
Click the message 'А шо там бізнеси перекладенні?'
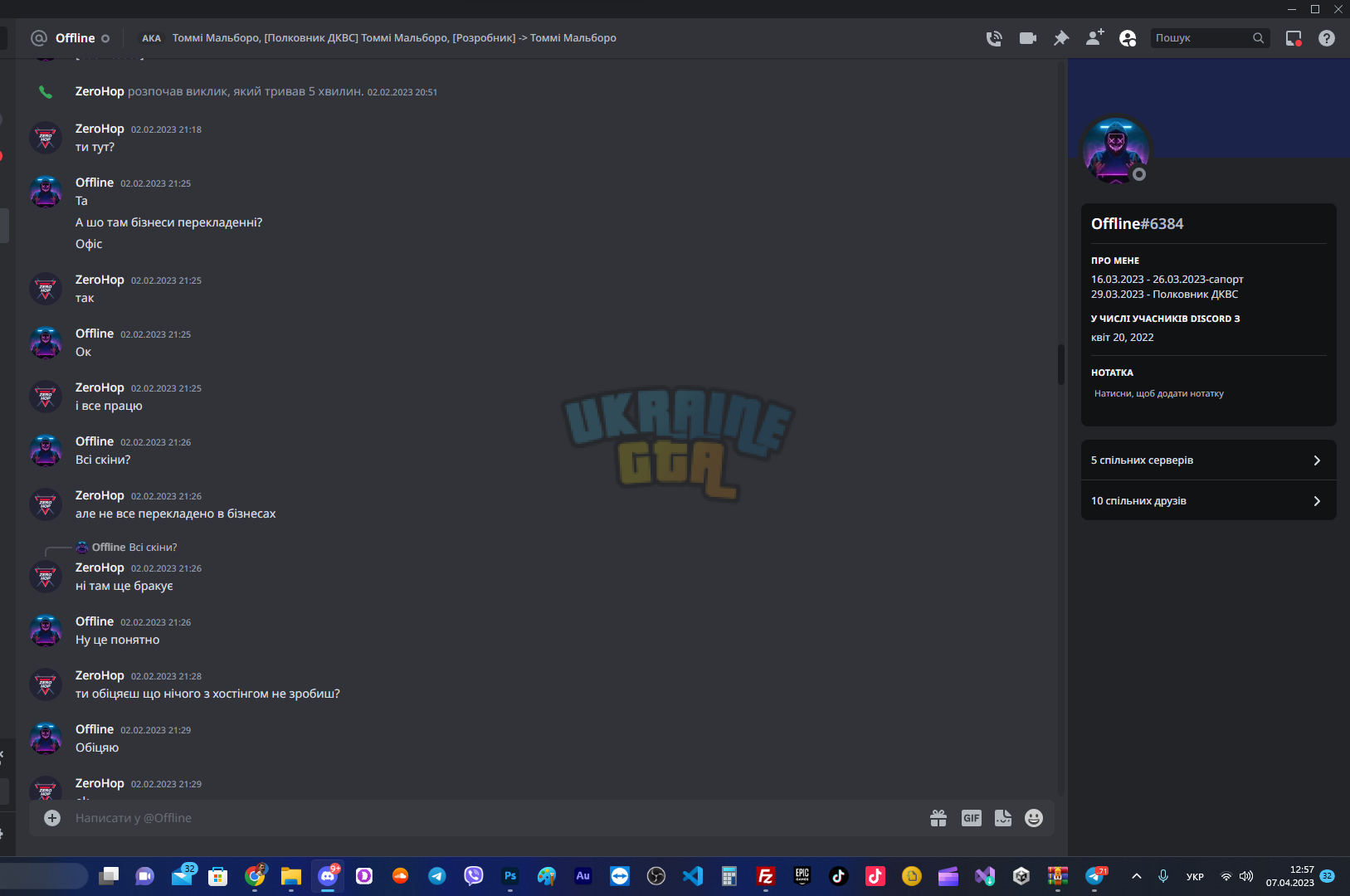(x=168, y=223)
